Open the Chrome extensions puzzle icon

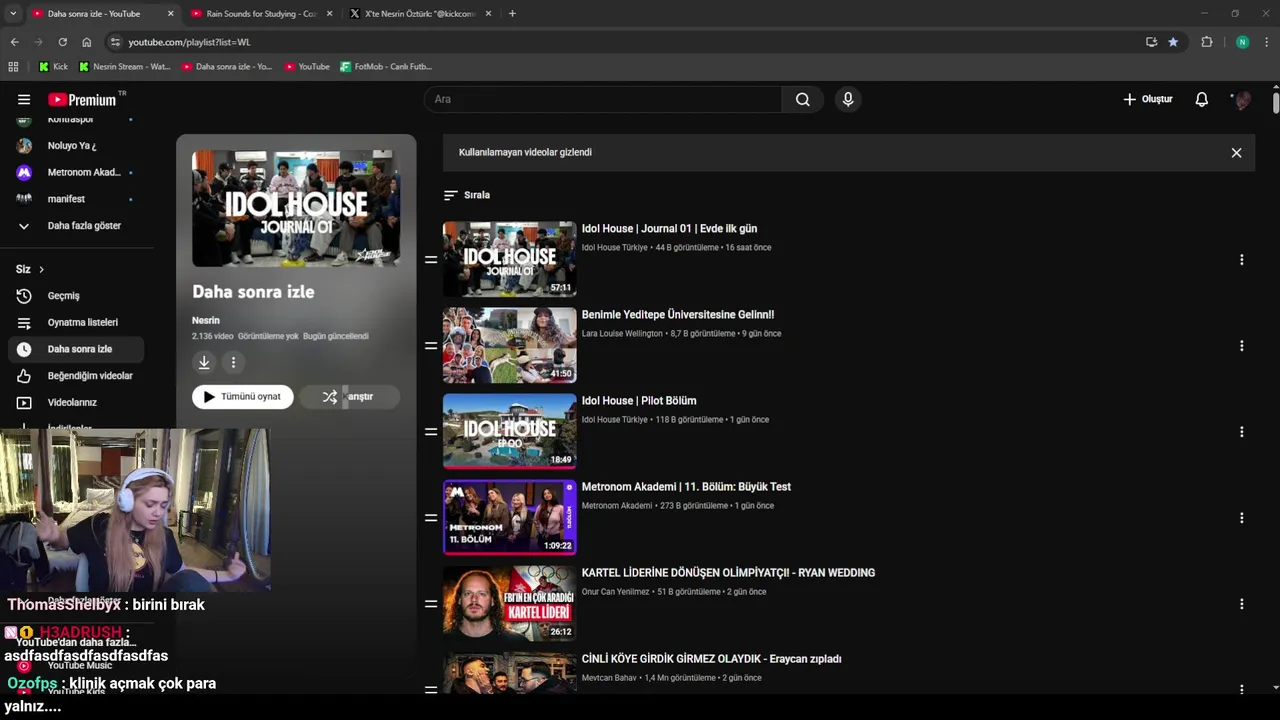1207,42
